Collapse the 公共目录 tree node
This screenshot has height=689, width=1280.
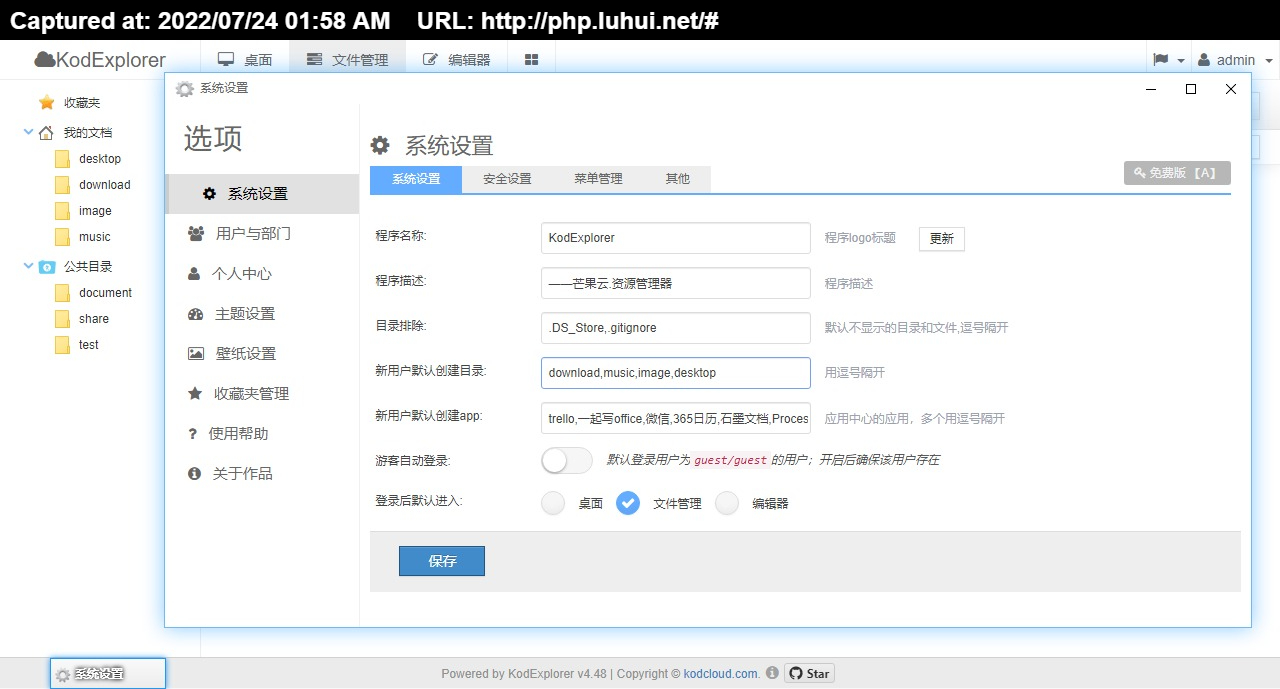[28, 266]
